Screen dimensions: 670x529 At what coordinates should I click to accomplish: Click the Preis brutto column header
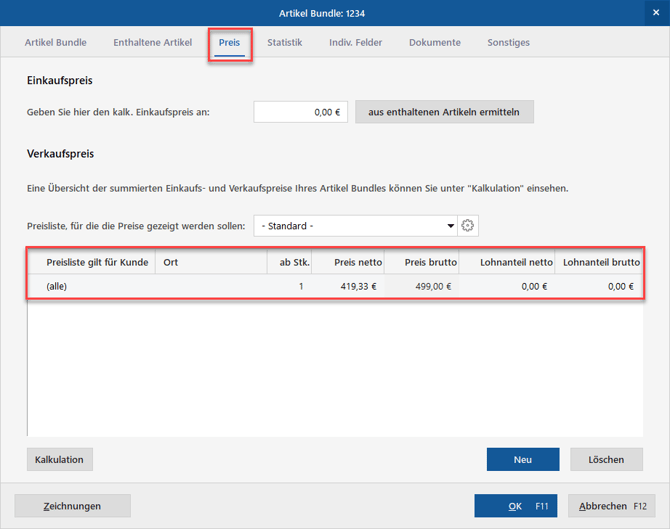tap(431, 262)
